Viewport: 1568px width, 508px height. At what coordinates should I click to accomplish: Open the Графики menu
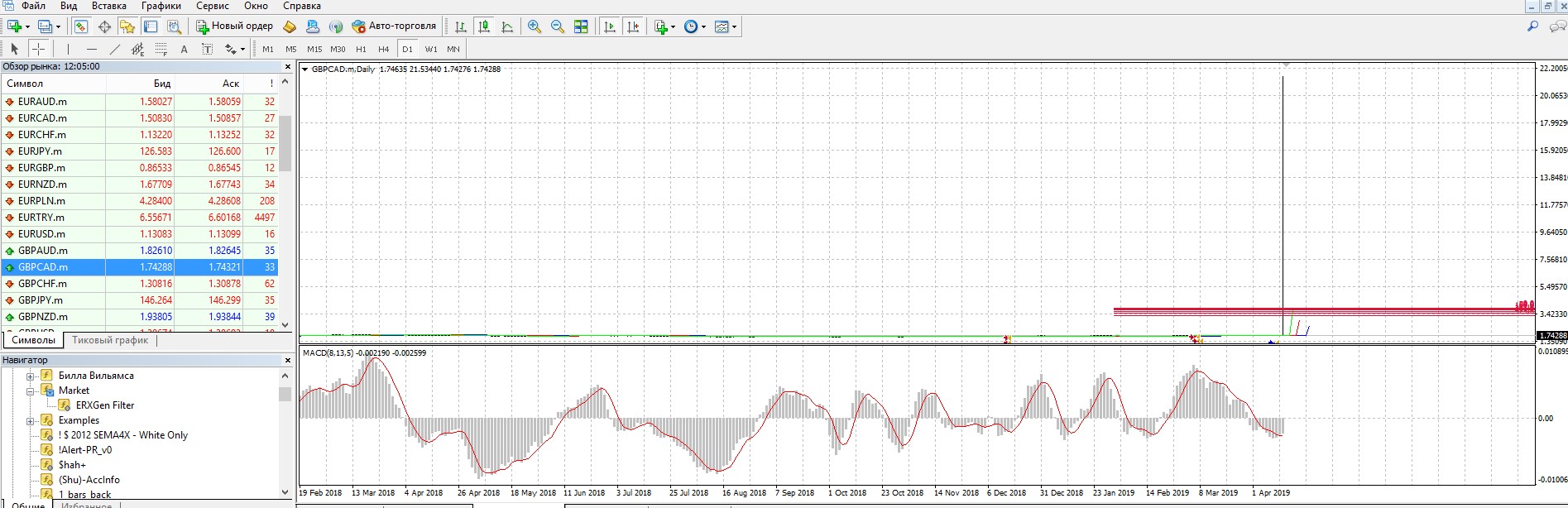161,6
